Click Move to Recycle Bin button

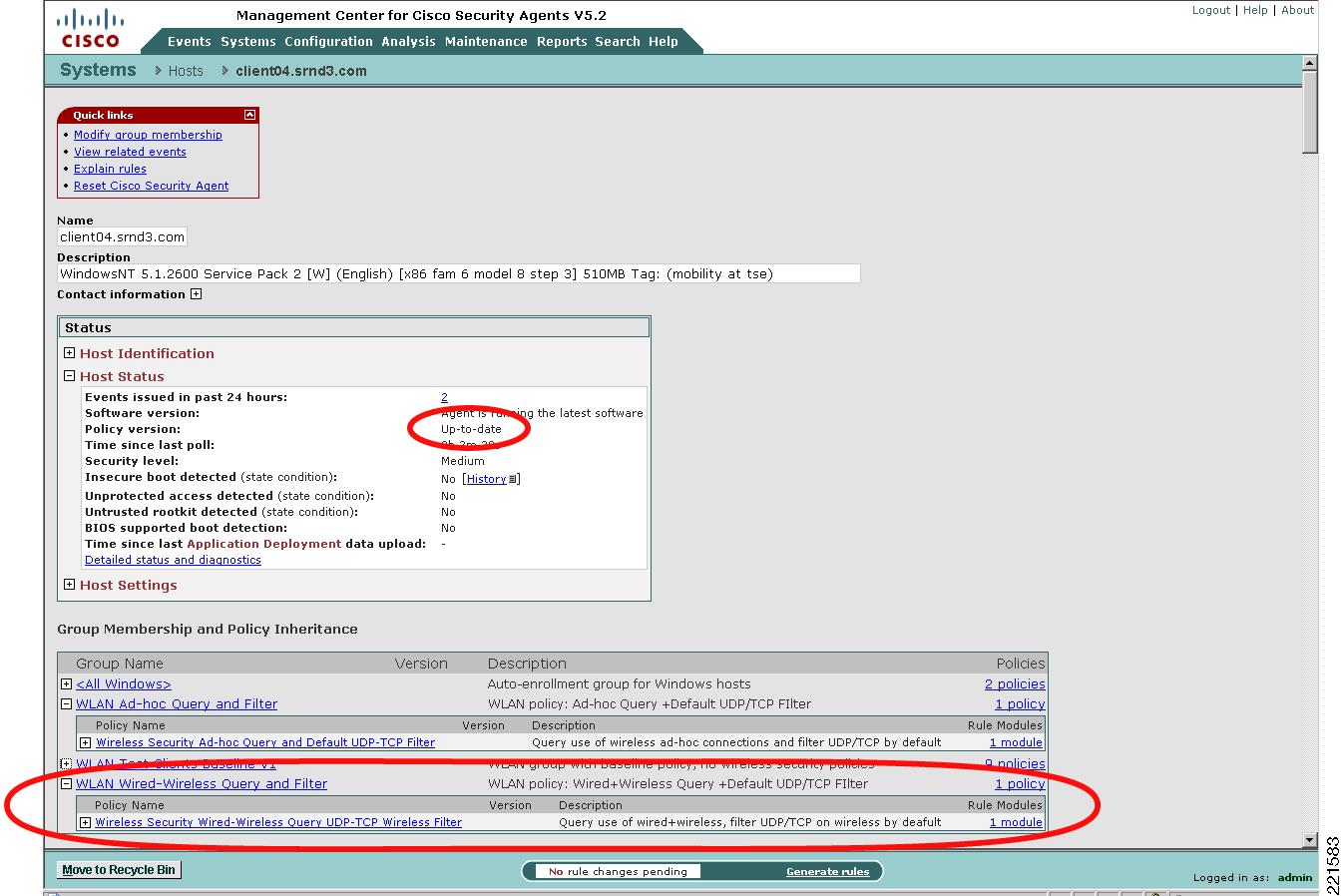(119, 870)
